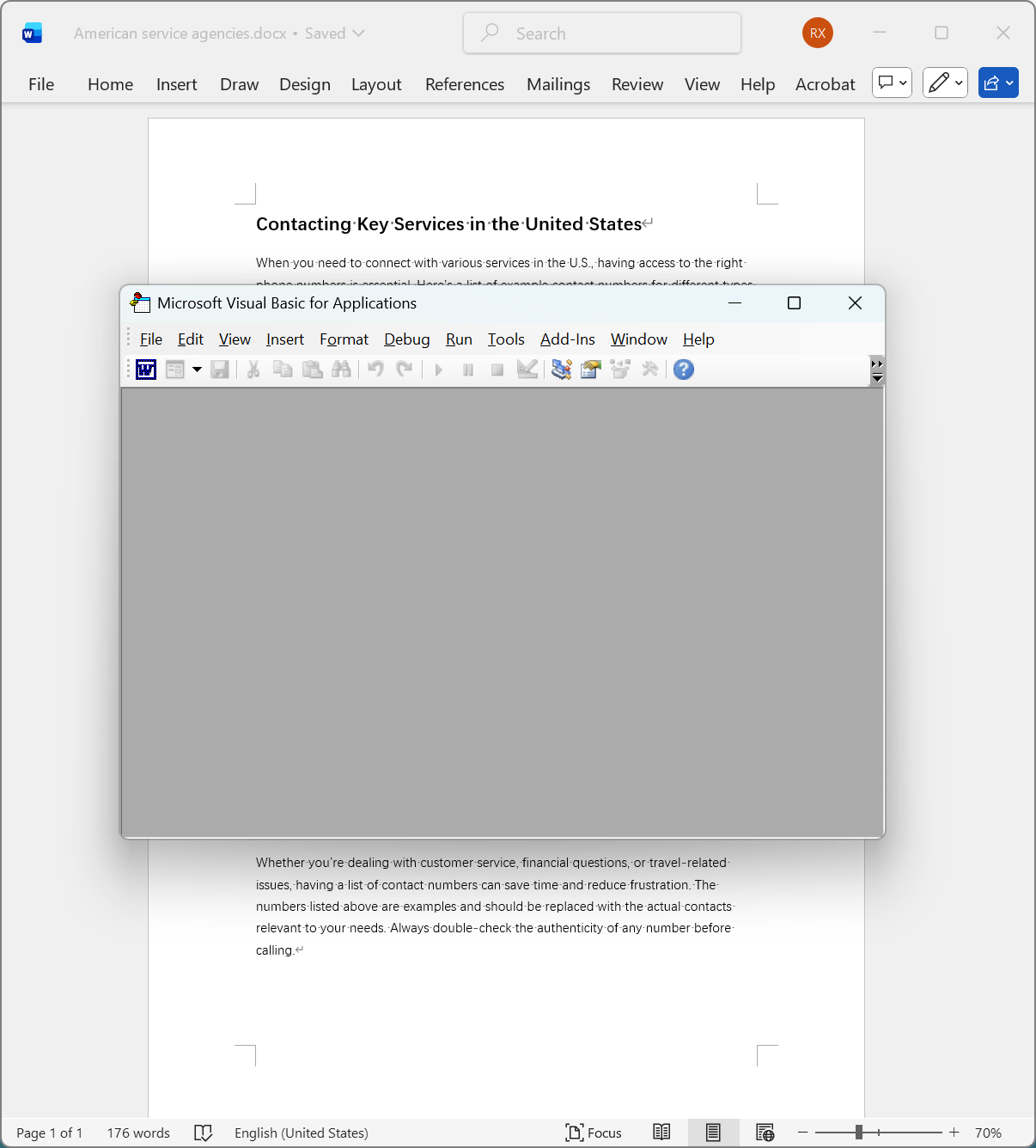This screenshot has height=1148, width=1036.
Task: Click the Find binoculars icon
Action: coord(341,369)
